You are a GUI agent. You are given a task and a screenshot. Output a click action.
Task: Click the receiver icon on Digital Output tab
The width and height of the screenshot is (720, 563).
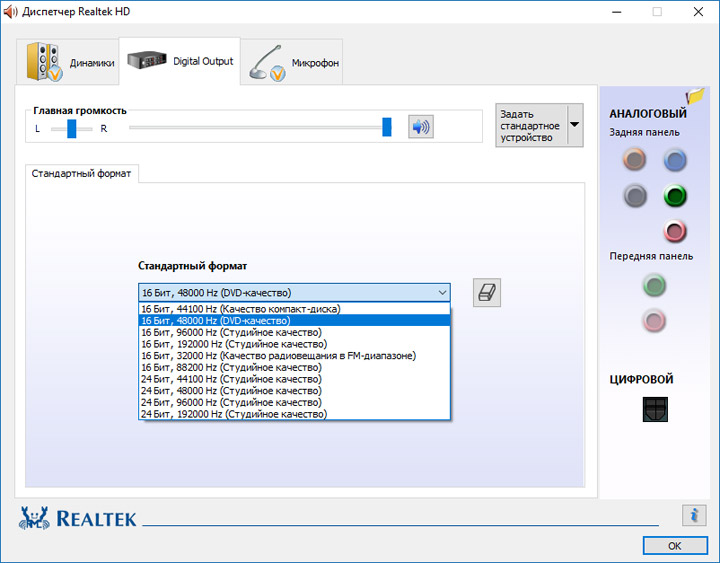[x=147, y=60]
